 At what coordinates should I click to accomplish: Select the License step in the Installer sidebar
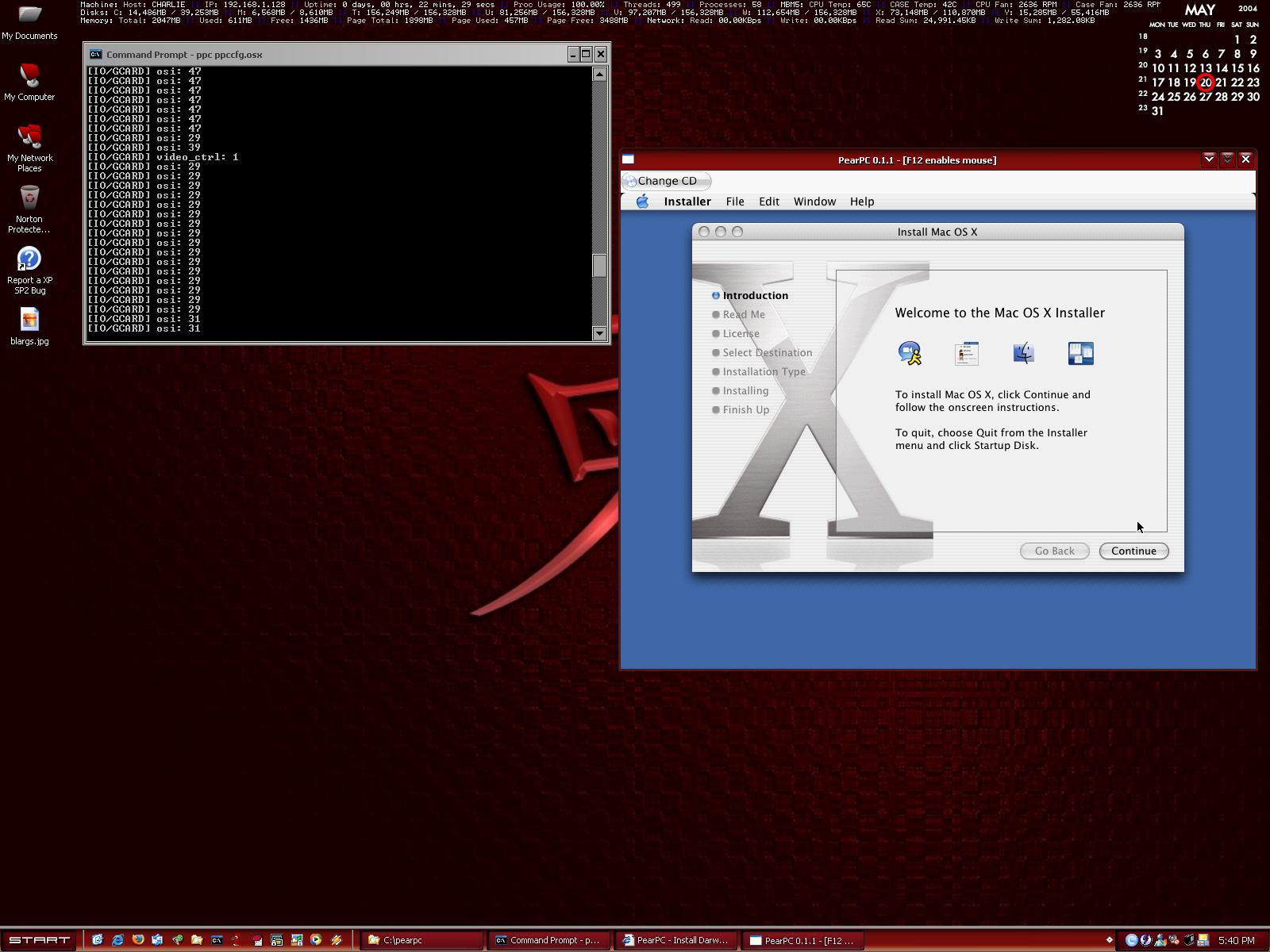pos(736,333)
